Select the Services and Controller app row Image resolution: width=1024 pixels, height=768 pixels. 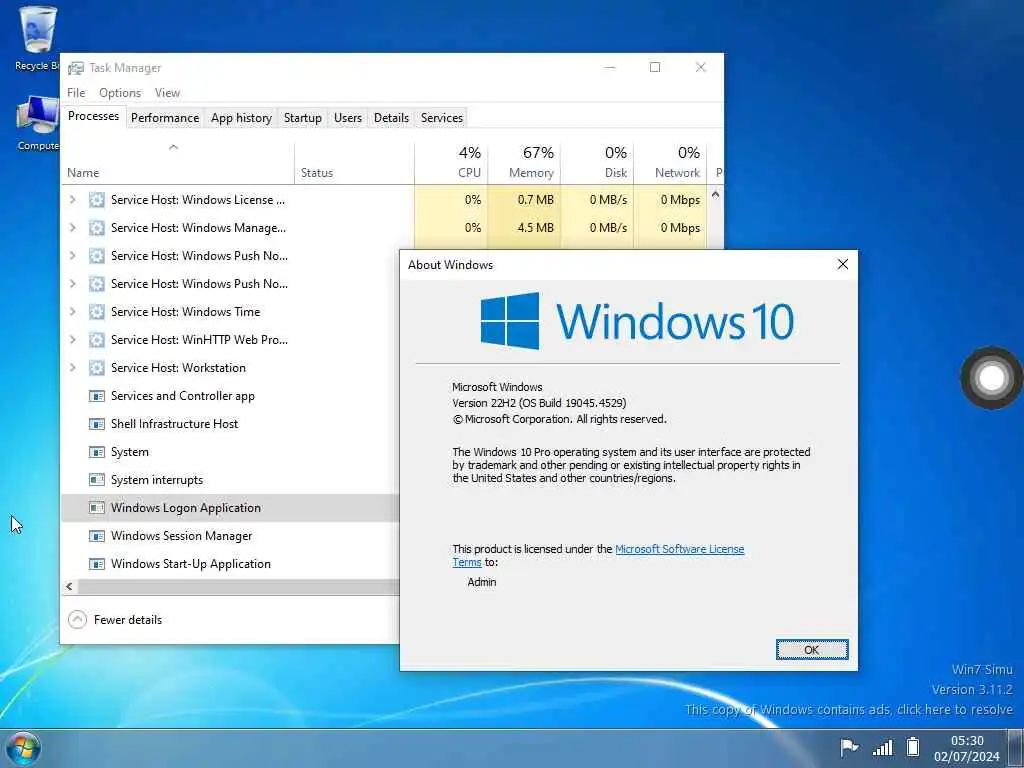click(231, 396)
